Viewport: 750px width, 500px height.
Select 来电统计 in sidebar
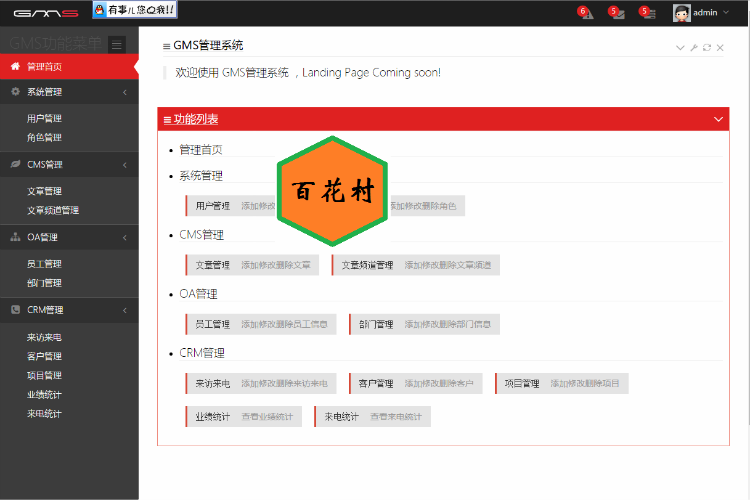pyautogui.click(x=44, y=414)
